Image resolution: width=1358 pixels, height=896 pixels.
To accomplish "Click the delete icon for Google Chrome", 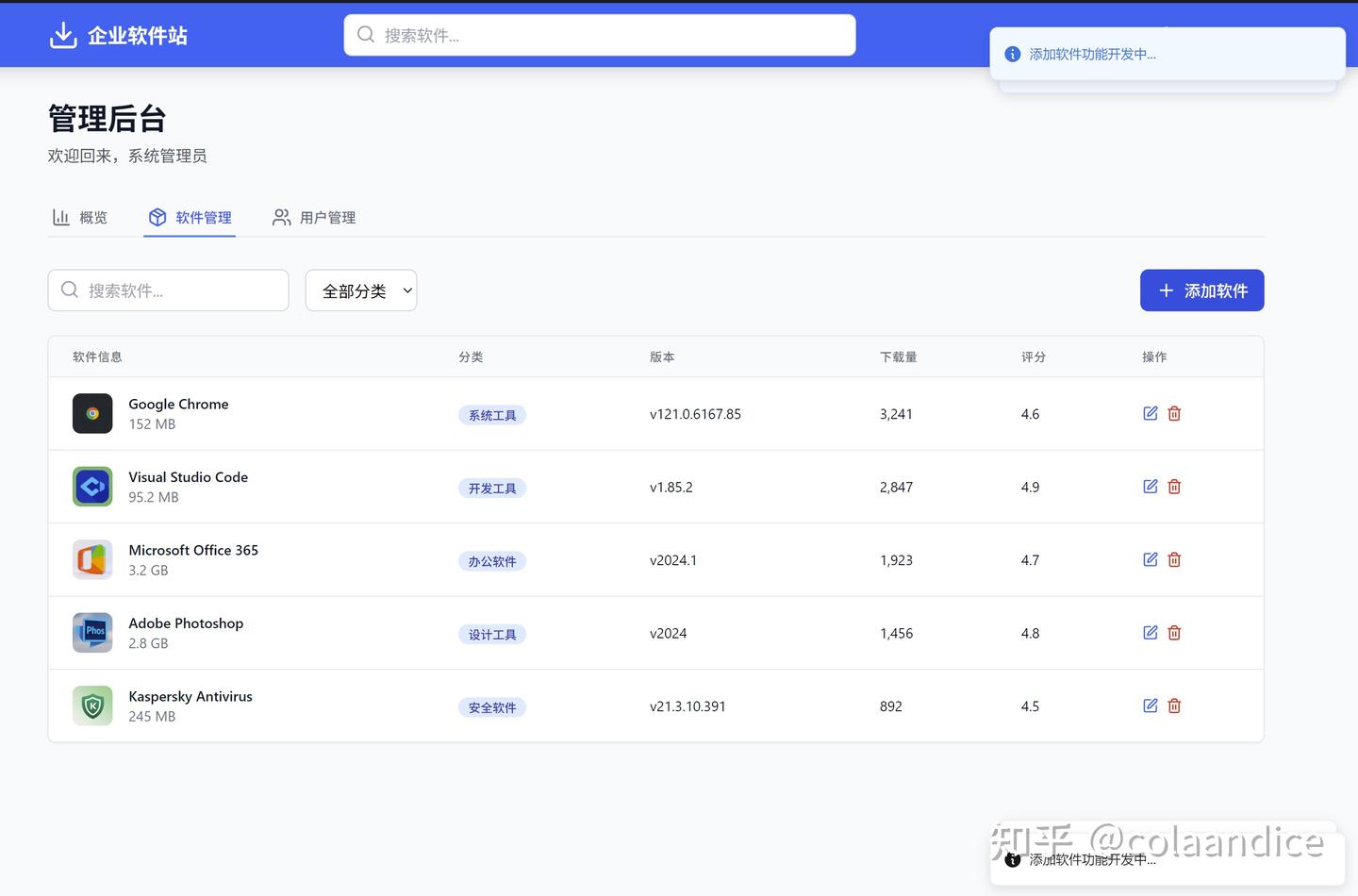I will point(1174,413).
